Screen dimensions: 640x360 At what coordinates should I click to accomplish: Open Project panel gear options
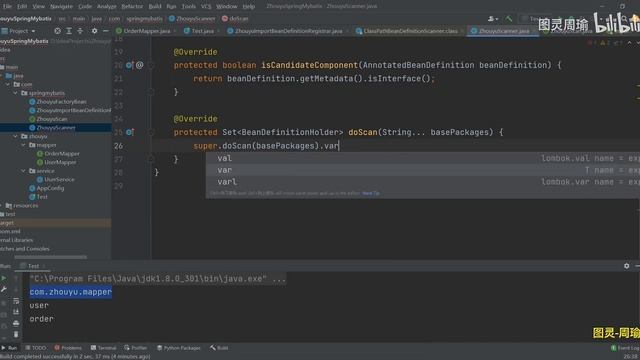coord(94,31)
